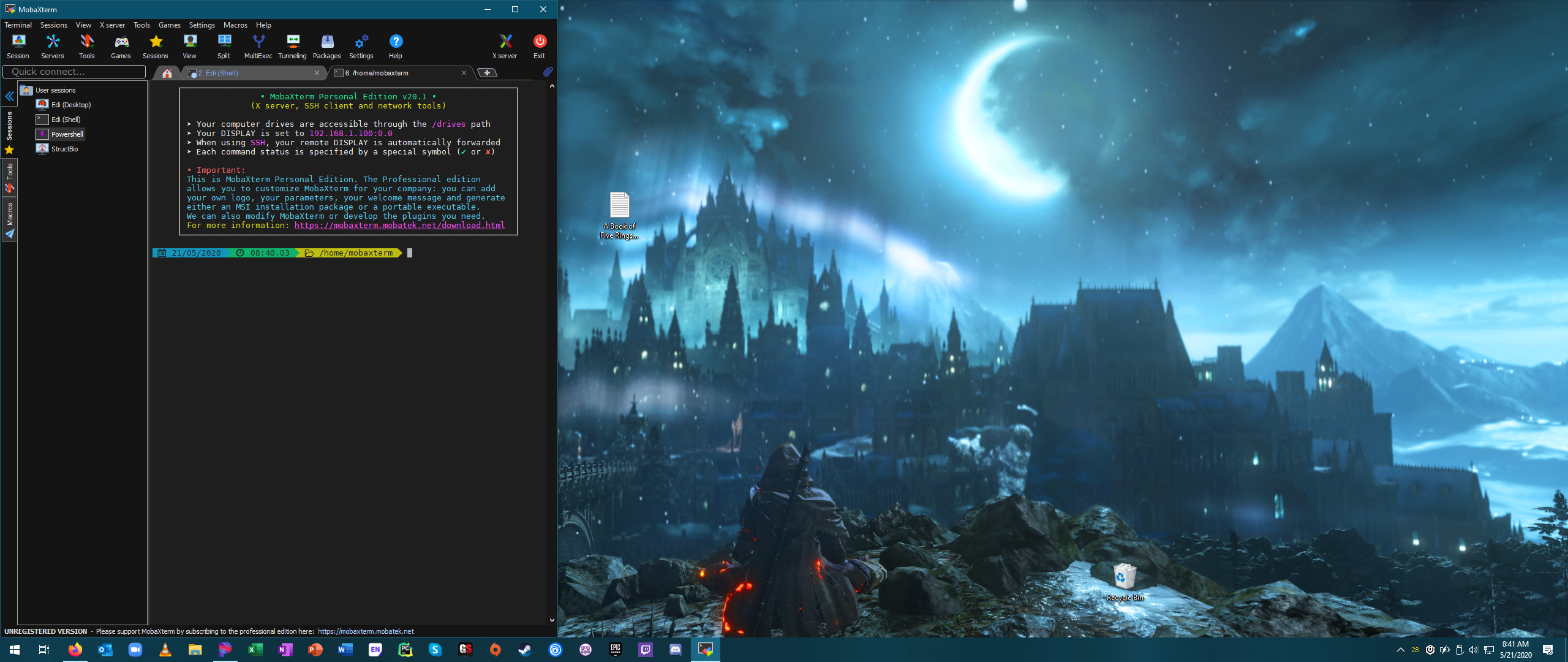This screenshot has width=1568, height=662.
Task: Click the terminal scrollbar down arrow
Action: pyautogui.click(x=552, y=620)
